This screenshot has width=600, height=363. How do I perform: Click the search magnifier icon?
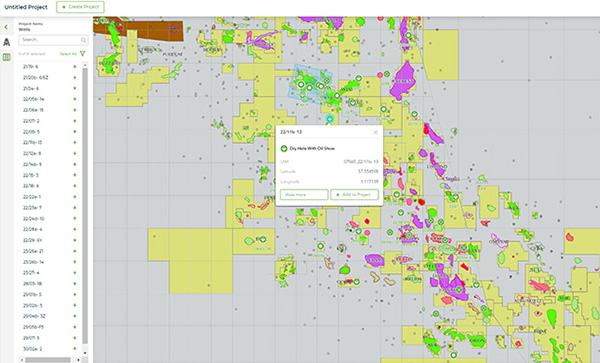[x=83, y=40]
